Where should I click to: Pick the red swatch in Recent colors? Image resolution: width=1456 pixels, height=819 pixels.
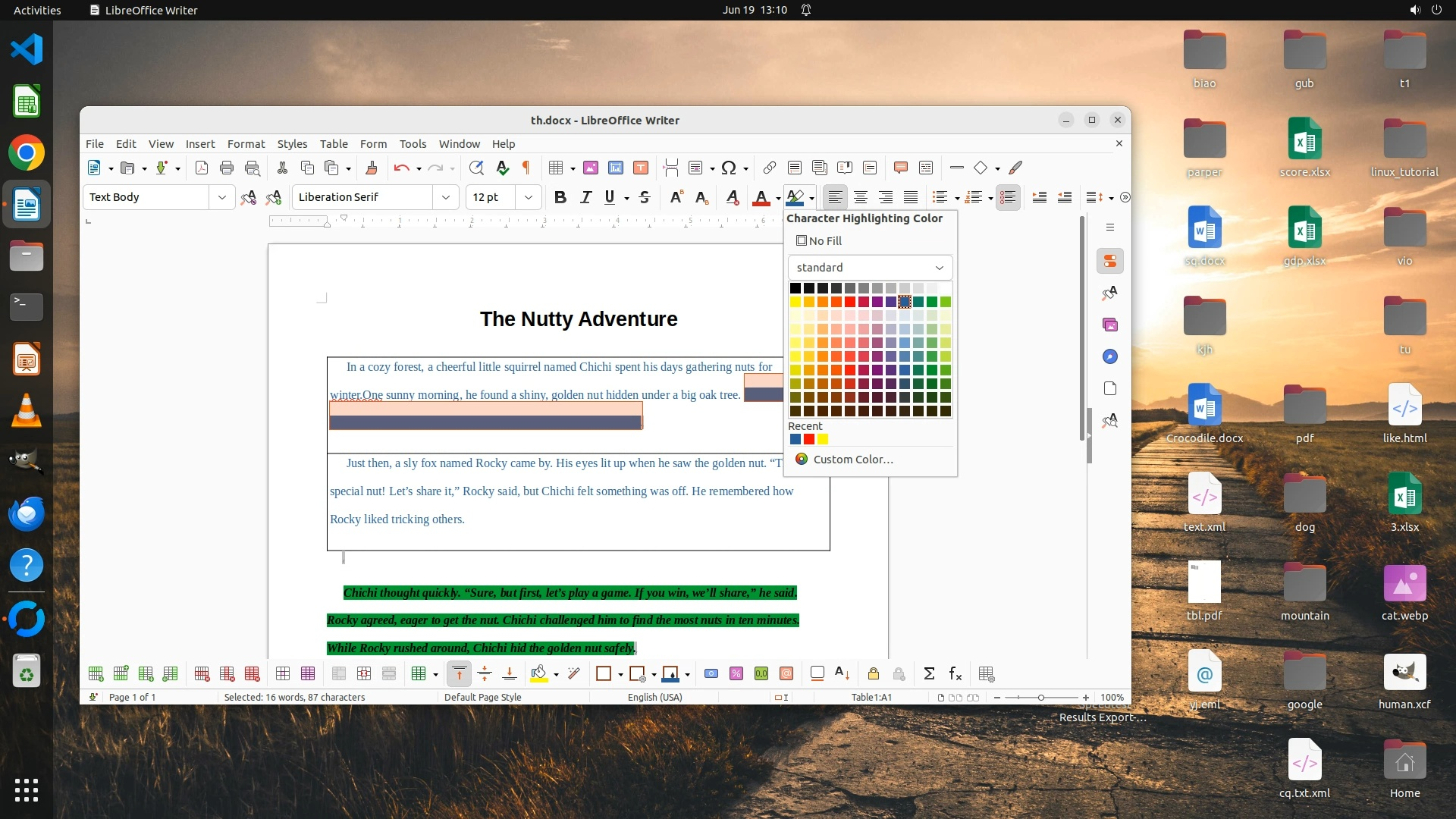tap(809, 439)
